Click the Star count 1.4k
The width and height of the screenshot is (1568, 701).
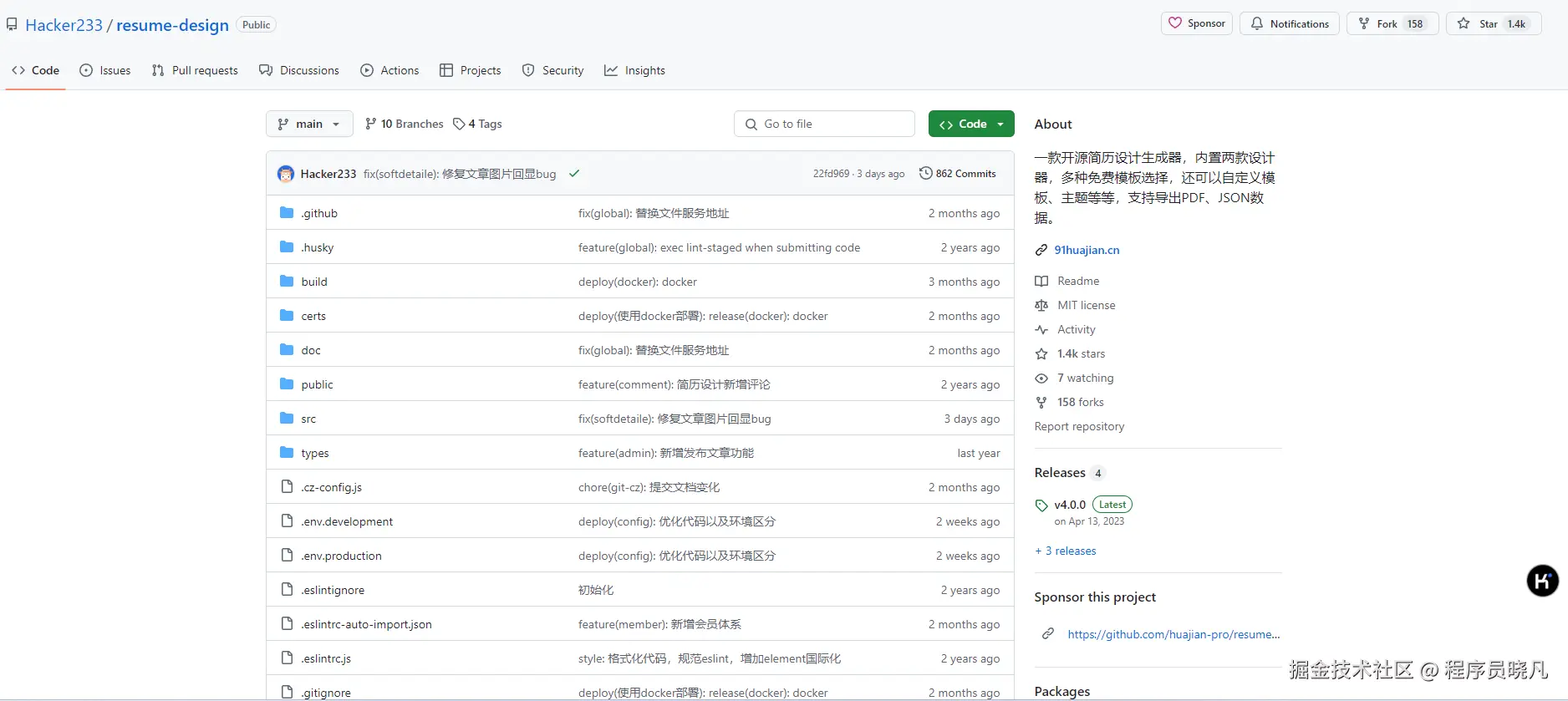click(x=1516, y=23)
